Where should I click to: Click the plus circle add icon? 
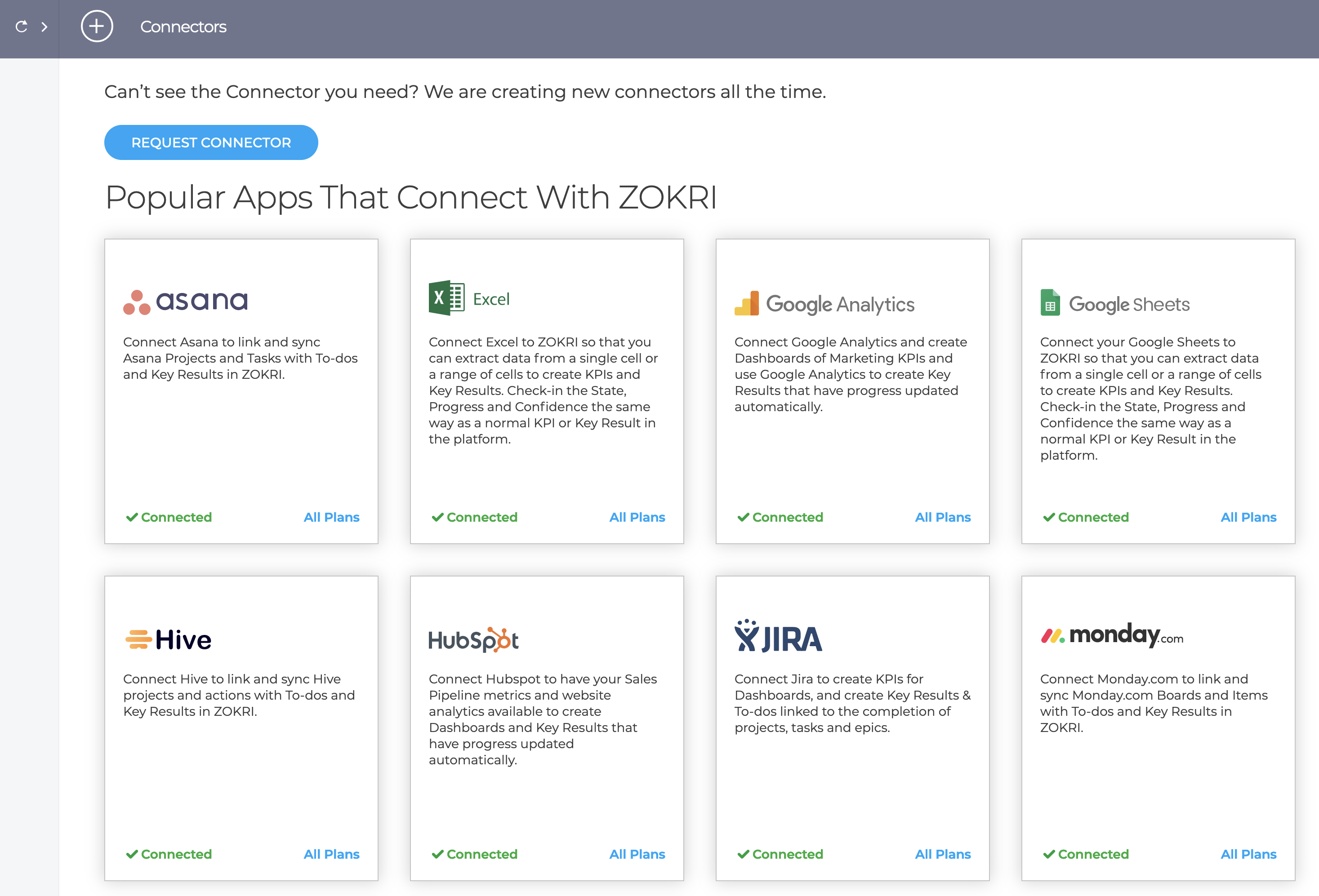[x=97, y=26]
